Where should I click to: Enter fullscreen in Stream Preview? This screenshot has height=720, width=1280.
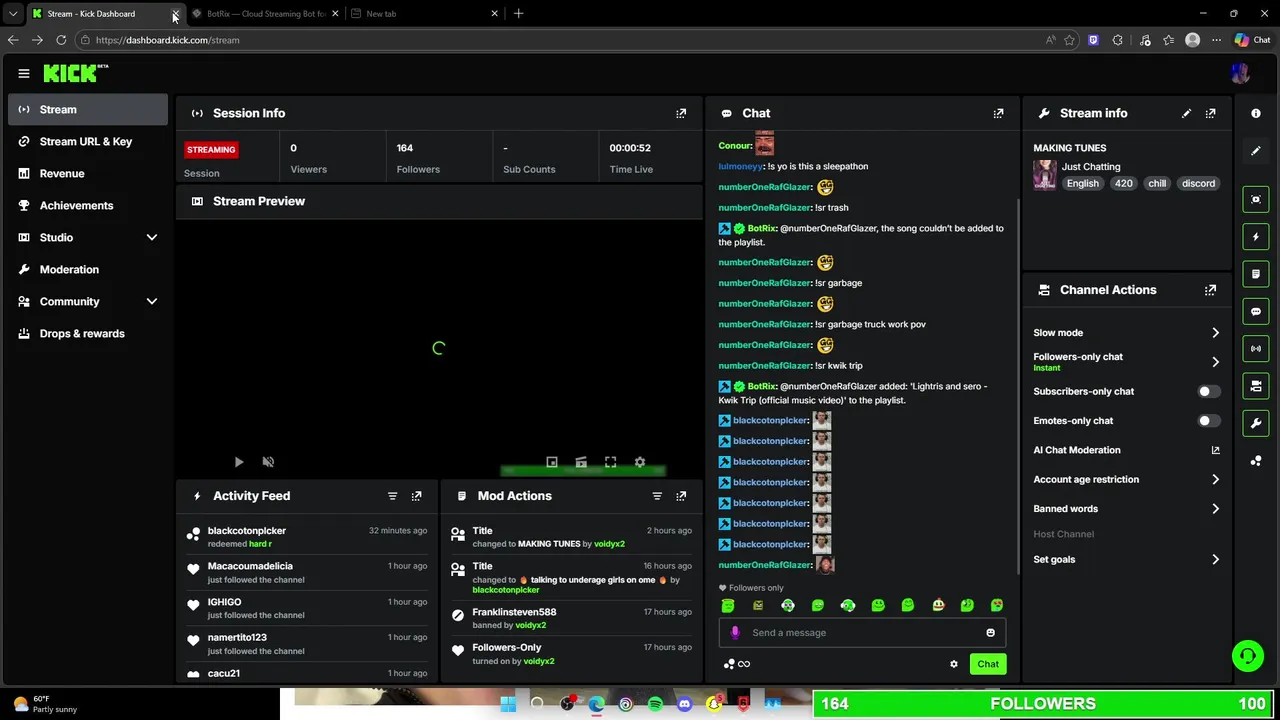[610, 462]
